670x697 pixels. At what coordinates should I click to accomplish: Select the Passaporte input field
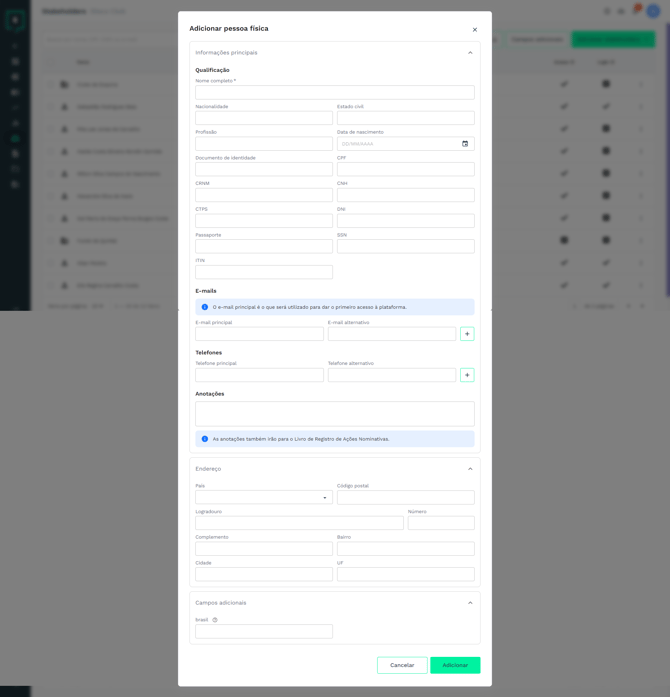click(x=264, y=246)
